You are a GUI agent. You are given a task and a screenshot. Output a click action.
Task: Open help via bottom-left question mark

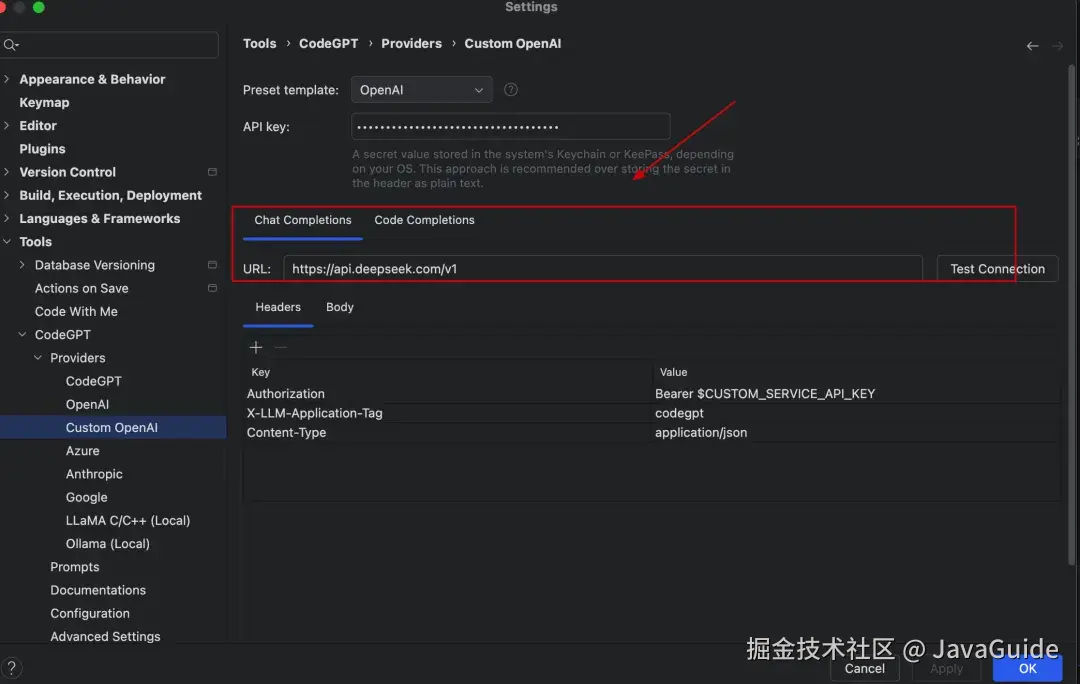11,667
